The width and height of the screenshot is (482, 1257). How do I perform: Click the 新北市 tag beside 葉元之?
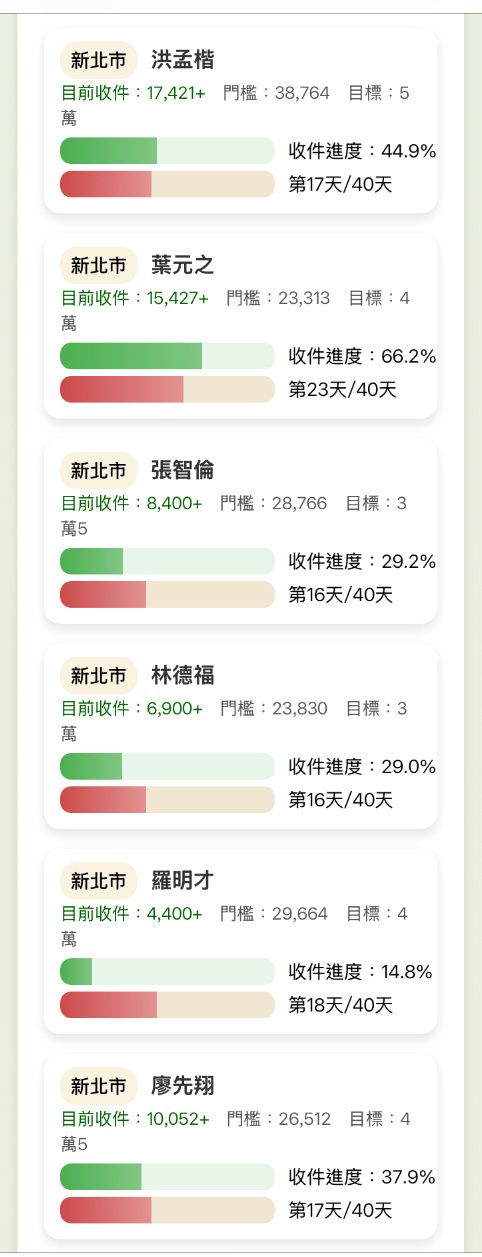(98, 265)
